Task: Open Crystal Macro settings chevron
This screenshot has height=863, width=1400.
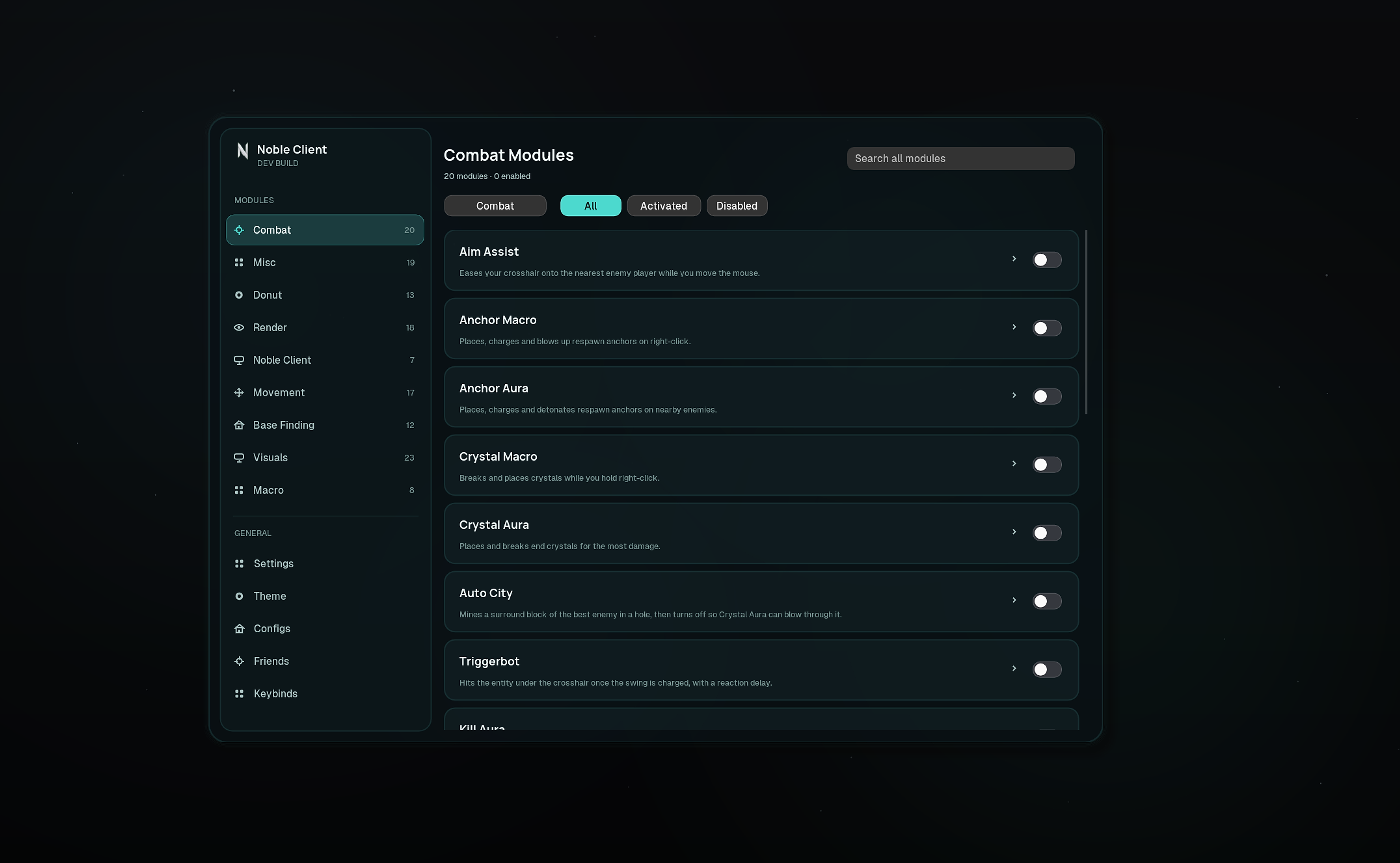Action: point(1014,464)
